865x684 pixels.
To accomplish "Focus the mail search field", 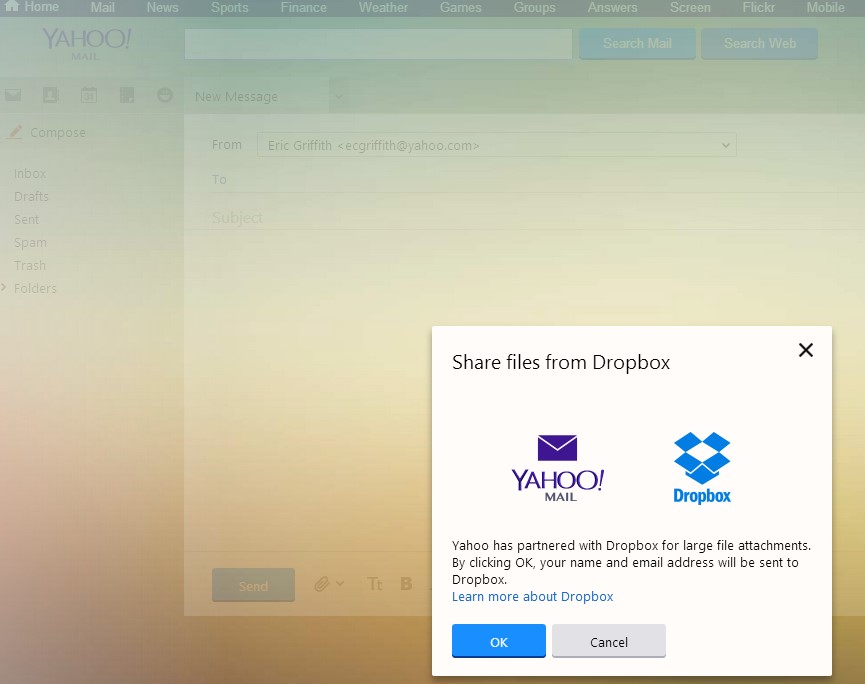I will 378,44.
